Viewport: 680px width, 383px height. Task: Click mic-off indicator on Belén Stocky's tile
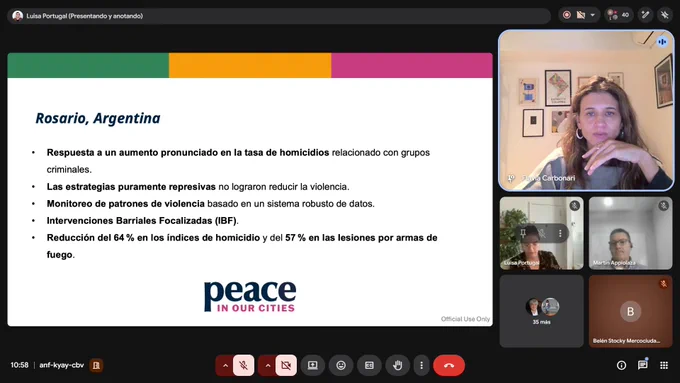663,284
